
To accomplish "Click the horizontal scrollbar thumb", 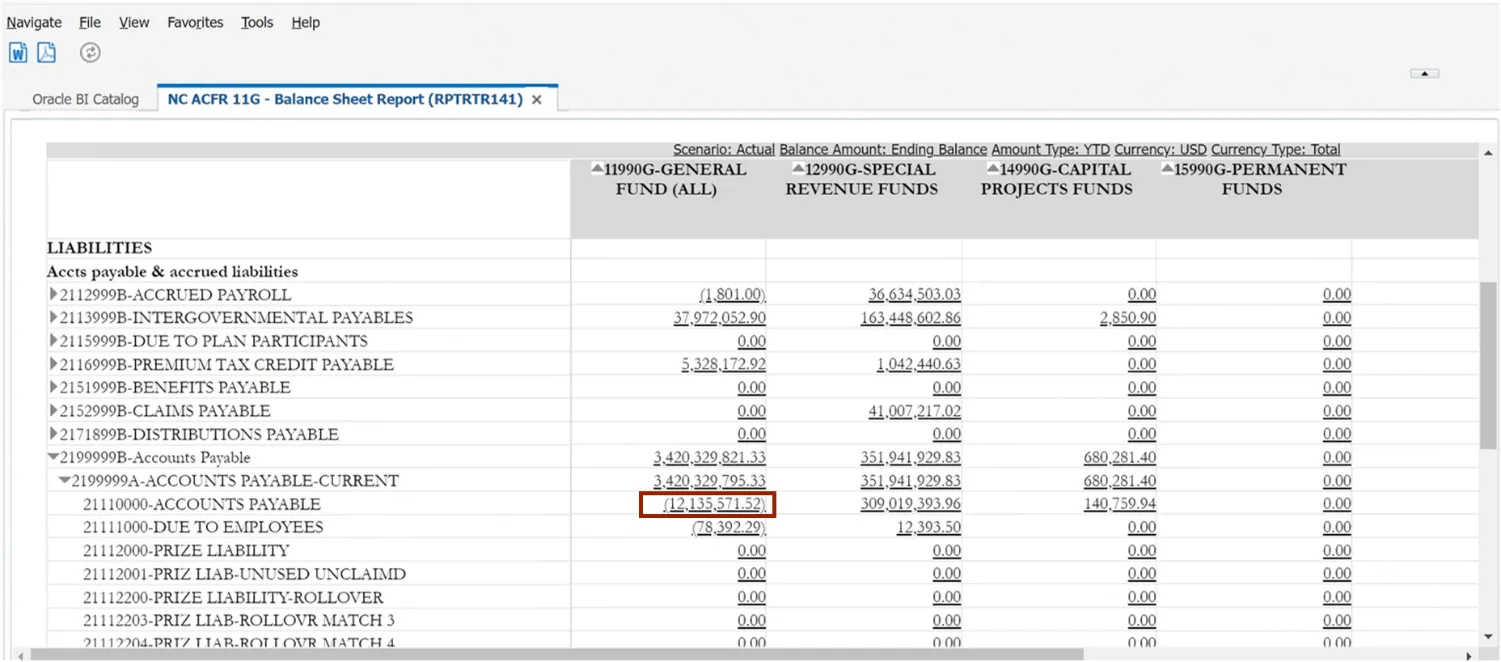I will [x=557, y=655].
